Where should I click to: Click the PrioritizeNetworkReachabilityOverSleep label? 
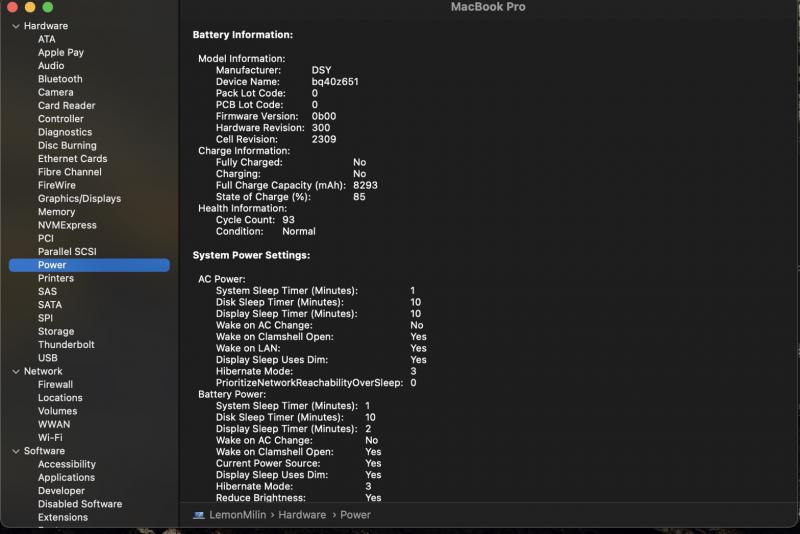click(x=309, y=383)
